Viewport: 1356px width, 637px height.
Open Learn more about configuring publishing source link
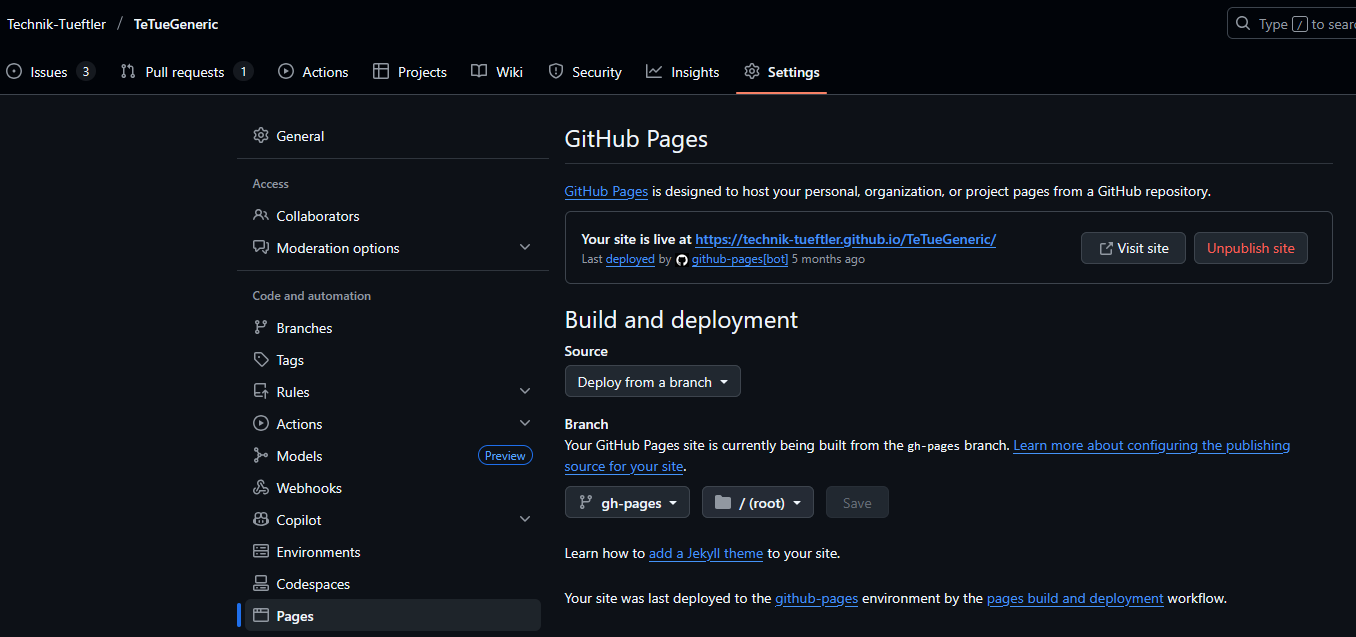point(1152,445)
